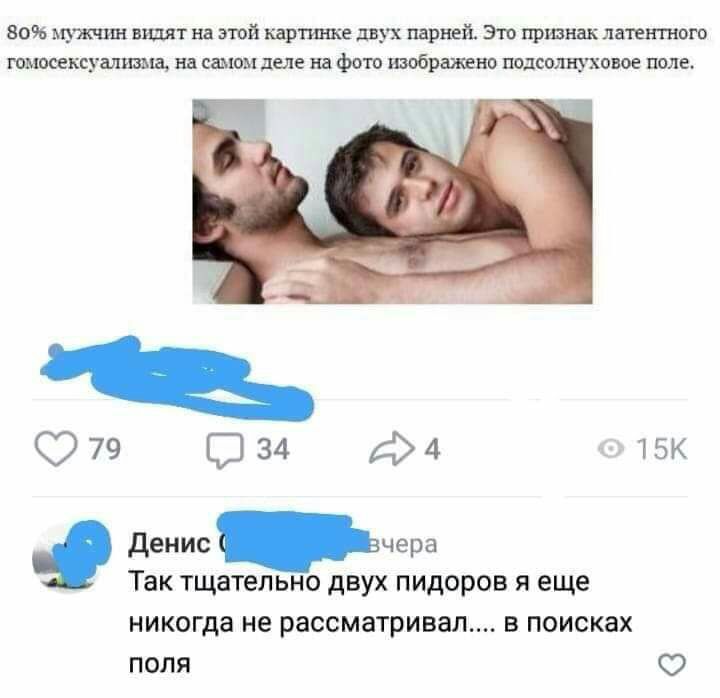The image size is (720, 698).
Task: Share the post with the arrow icon
Action: pyautogui.click(x=391, y=449)
